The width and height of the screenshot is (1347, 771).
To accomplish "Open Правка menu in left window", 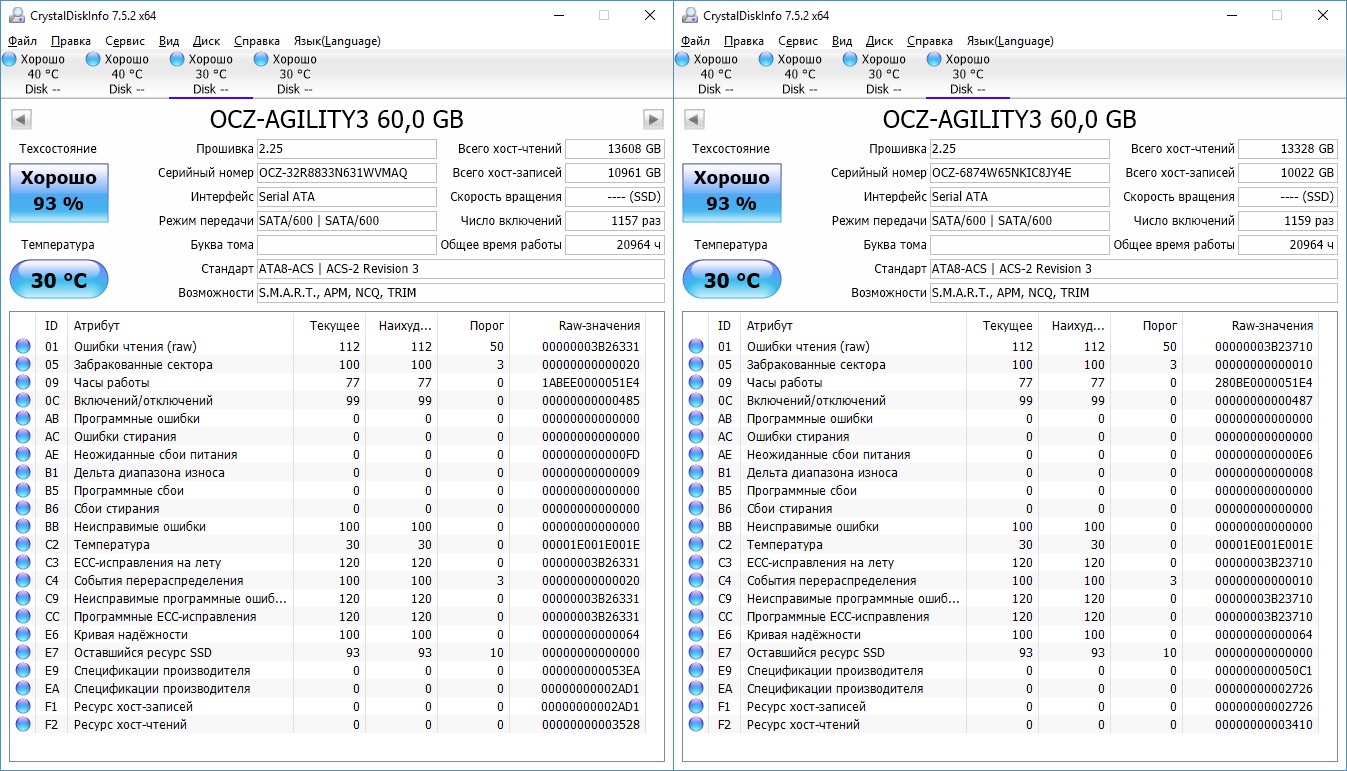I will point(71,41).
